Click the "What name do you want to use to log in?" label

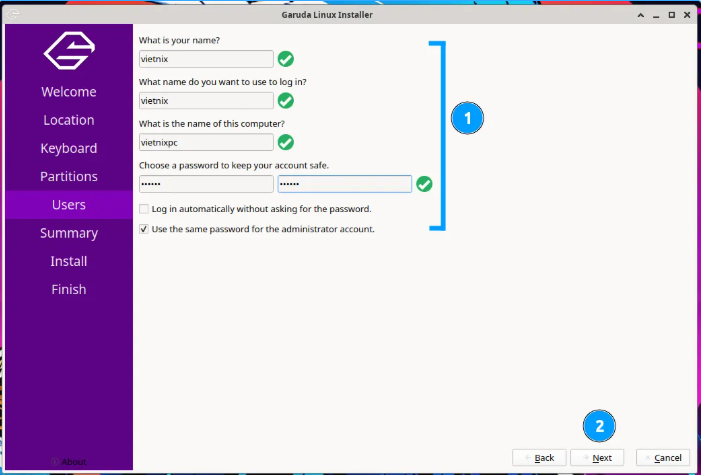[x=223, y=82]
